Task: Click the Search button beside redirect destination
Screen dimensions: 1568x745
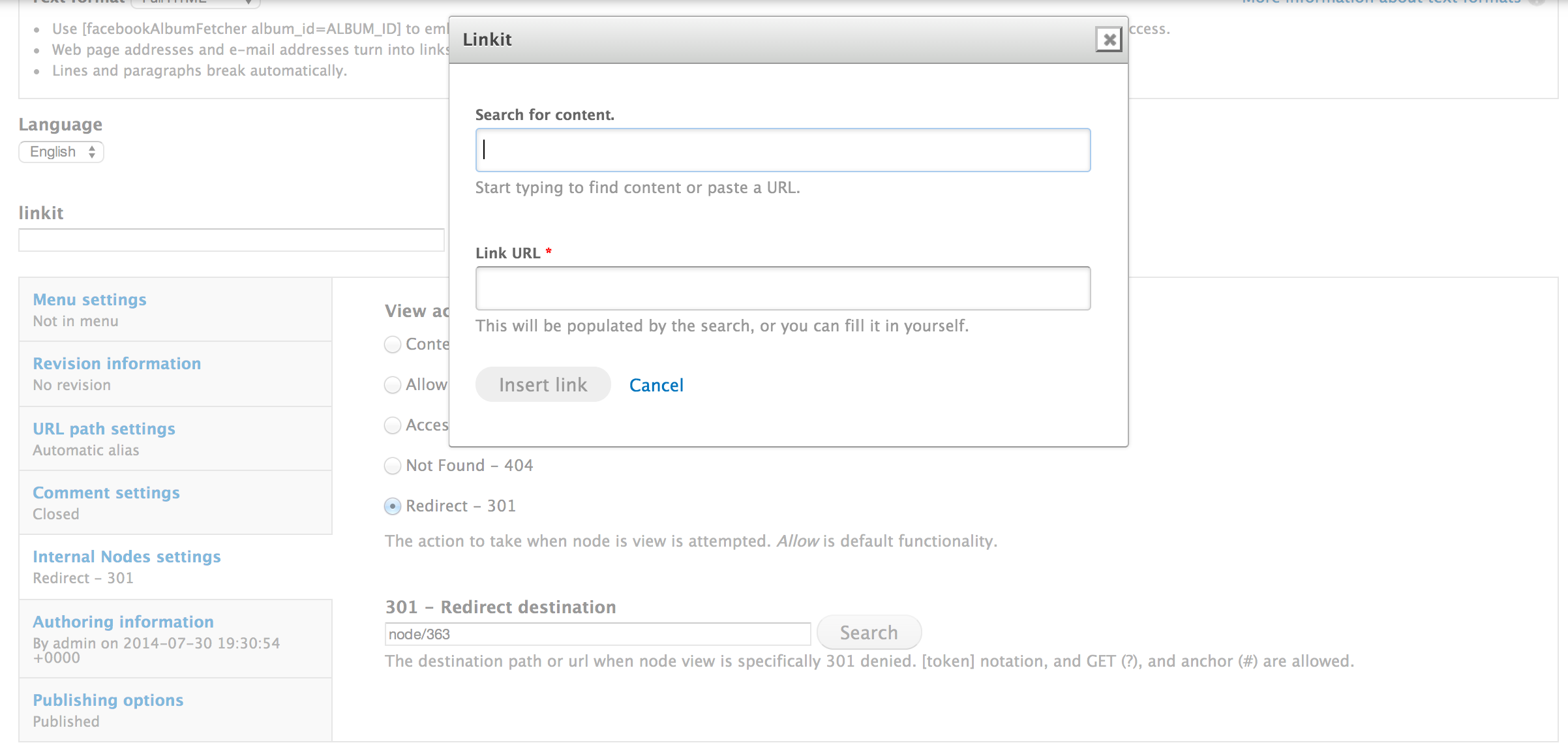Action: pos(869,633)
